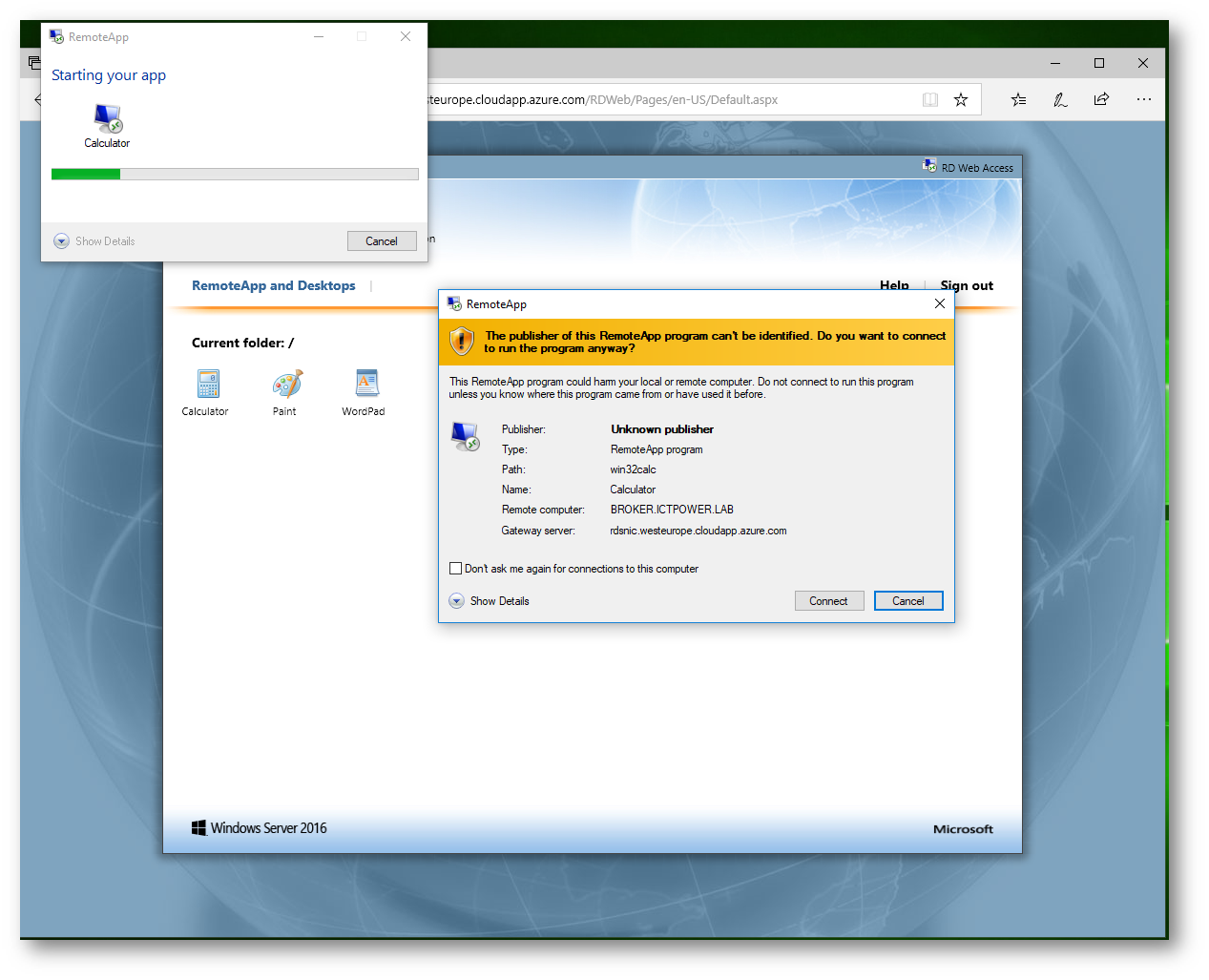The width and height of the screenshot is (1209, 980).
Task: Click the RemoteApp icon in the Starting your app title bar
Action: (56, 36)
